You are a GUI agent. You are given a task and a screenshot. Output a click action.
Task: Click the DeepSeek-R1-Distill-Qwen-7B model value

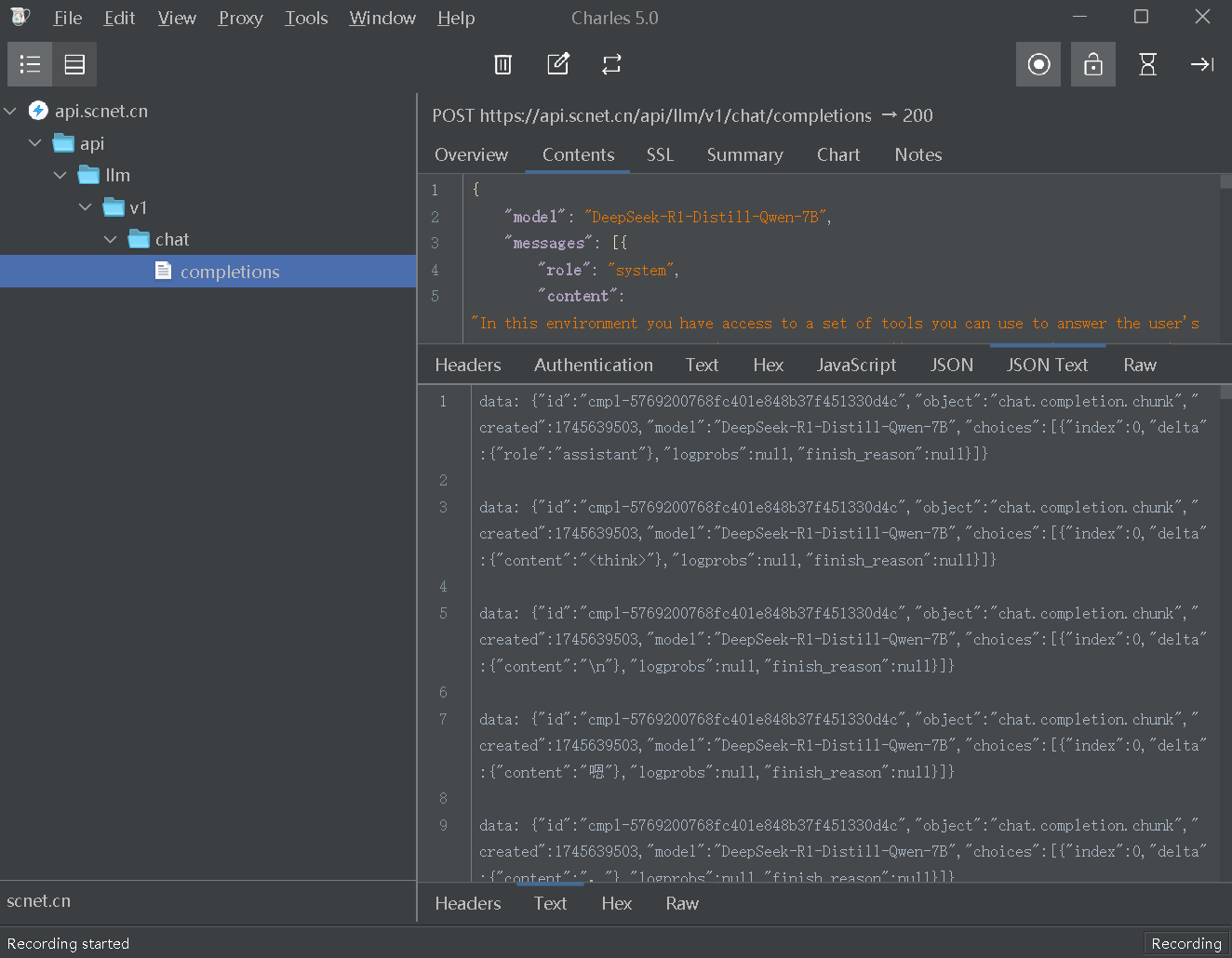tap(706, 217)
